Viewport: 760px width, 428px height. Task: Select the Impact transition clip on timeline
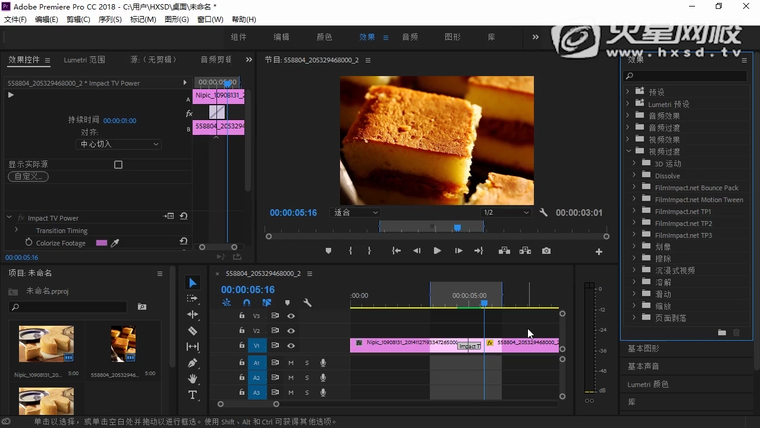pos(469,346)
